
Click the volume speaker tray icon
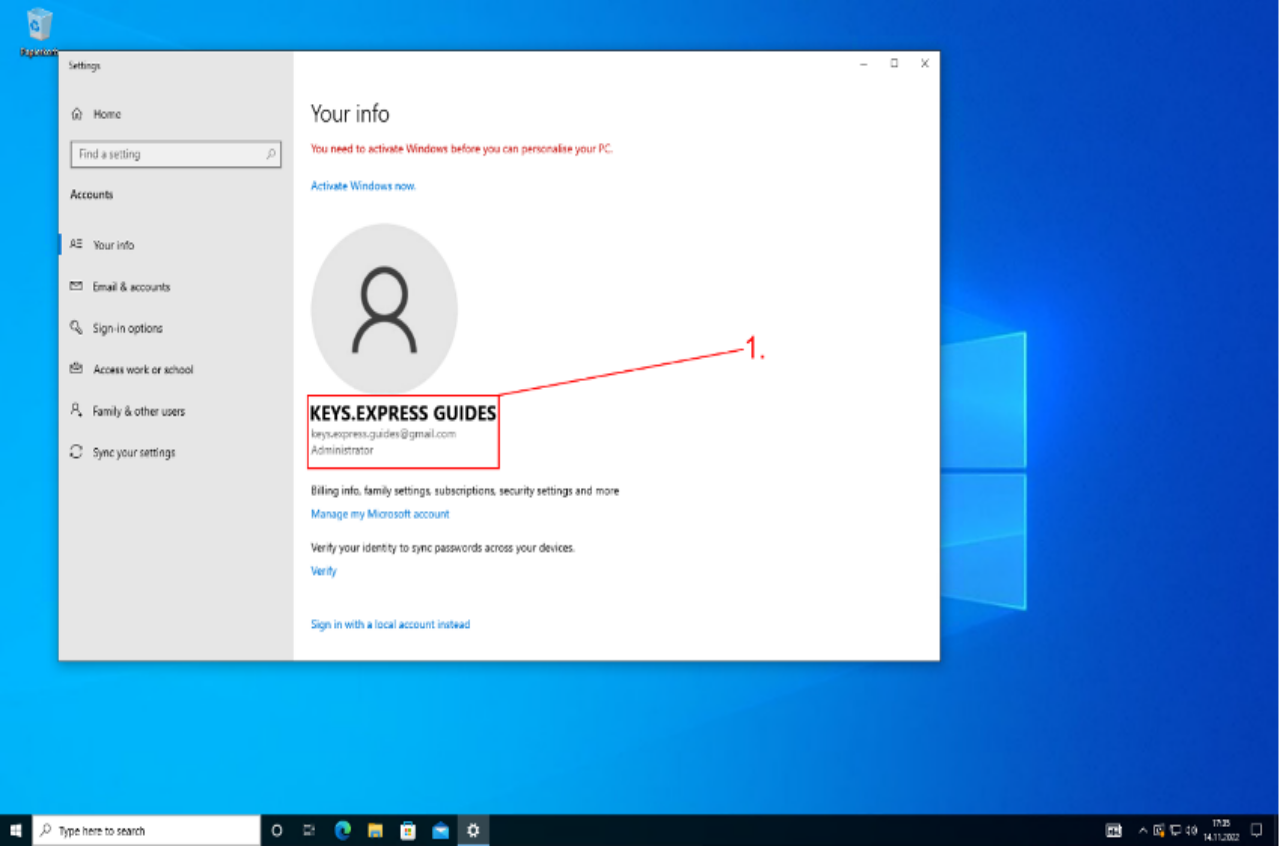point(1192,830)
